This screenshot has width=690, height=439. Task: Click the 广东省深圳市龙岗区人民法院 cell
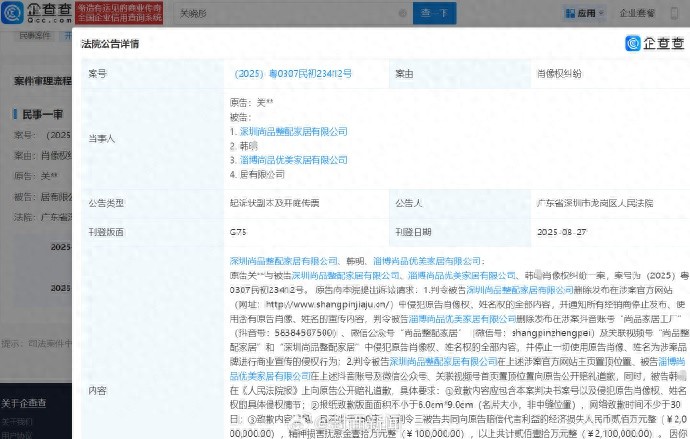click(x=595, y=203)
